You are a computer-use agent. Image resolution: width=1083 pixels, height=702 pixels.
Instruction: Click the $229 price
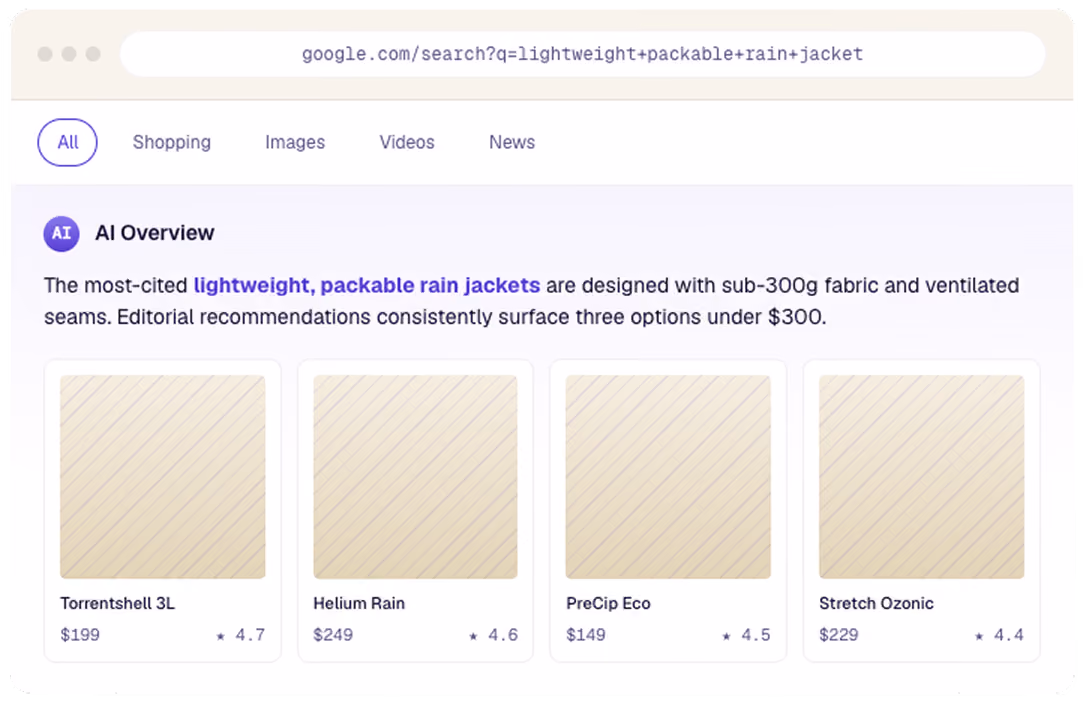pos(838,635)
